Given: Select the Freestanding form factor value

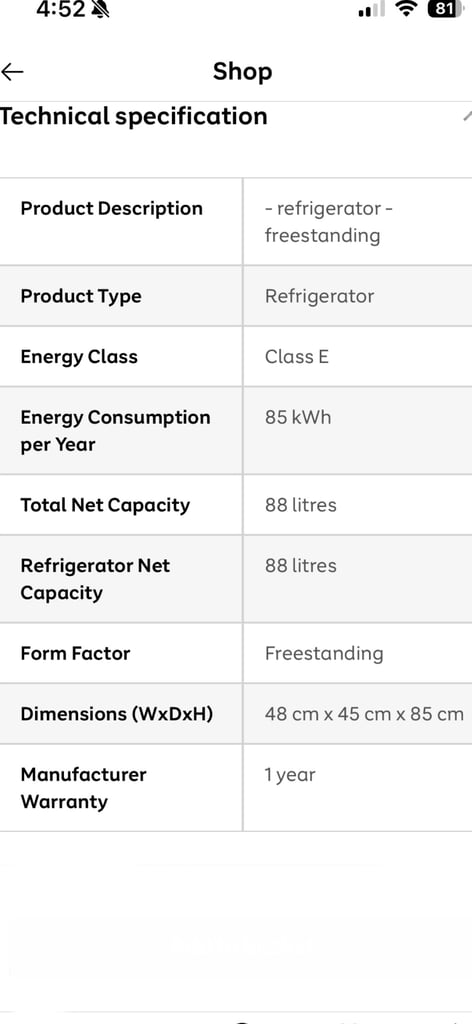Looking at the screenshot, I should pos(324,653).
